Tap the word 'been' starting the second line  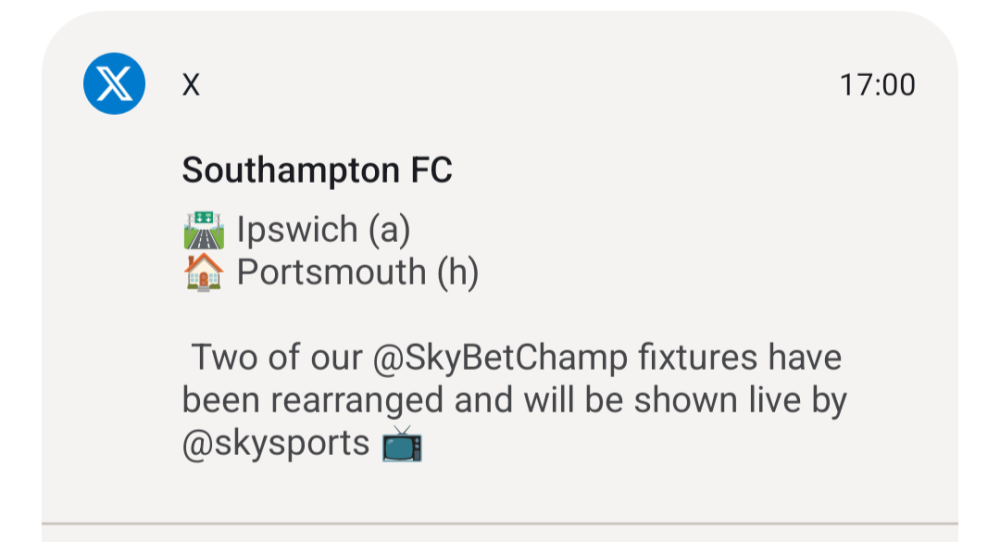tap(220, 401)
